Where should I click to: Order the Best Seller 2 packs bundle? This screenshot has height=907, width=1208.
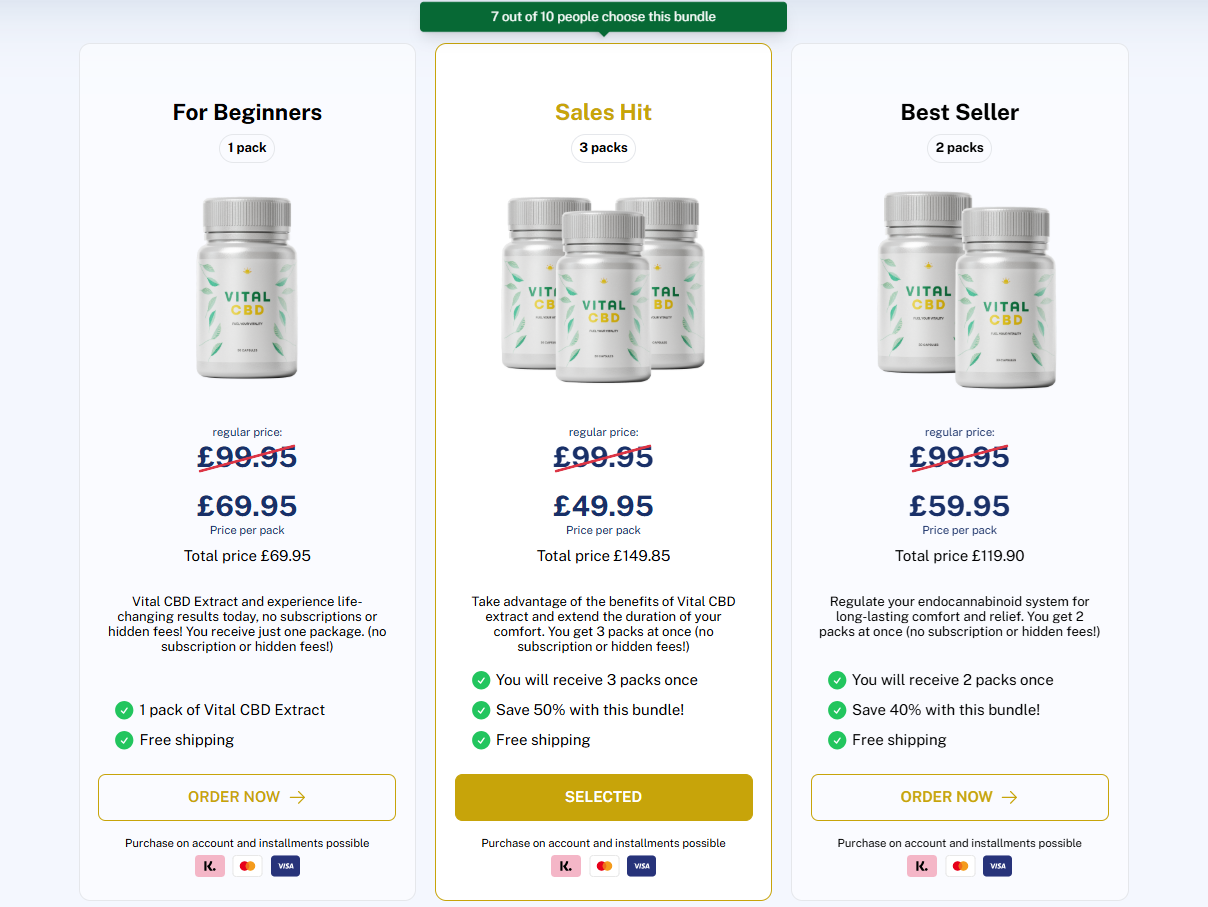[x=959, y=797]
